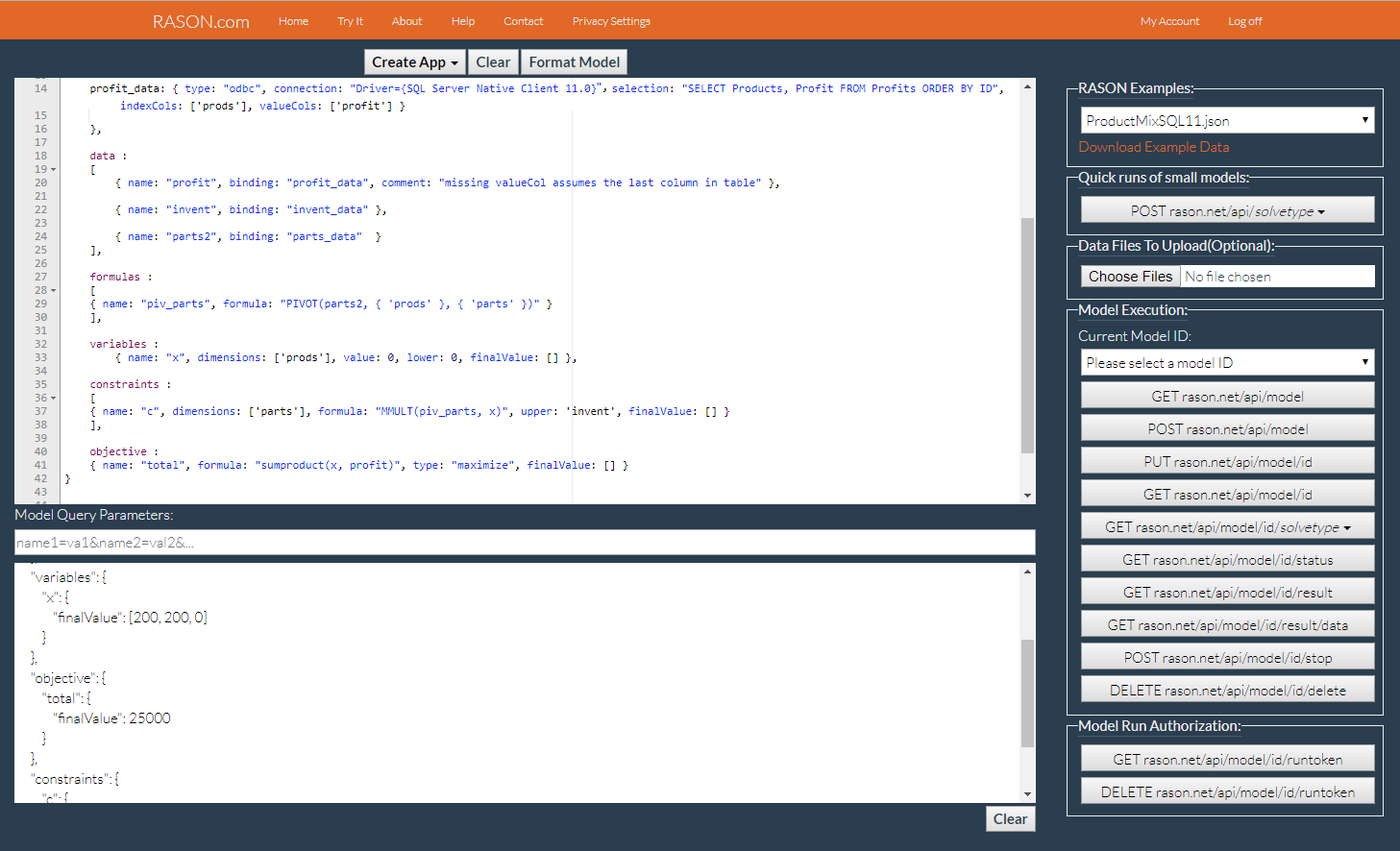Open My Account in the top bar
This screenshot has height=851, width=1400.
[x=1169, y=21]
